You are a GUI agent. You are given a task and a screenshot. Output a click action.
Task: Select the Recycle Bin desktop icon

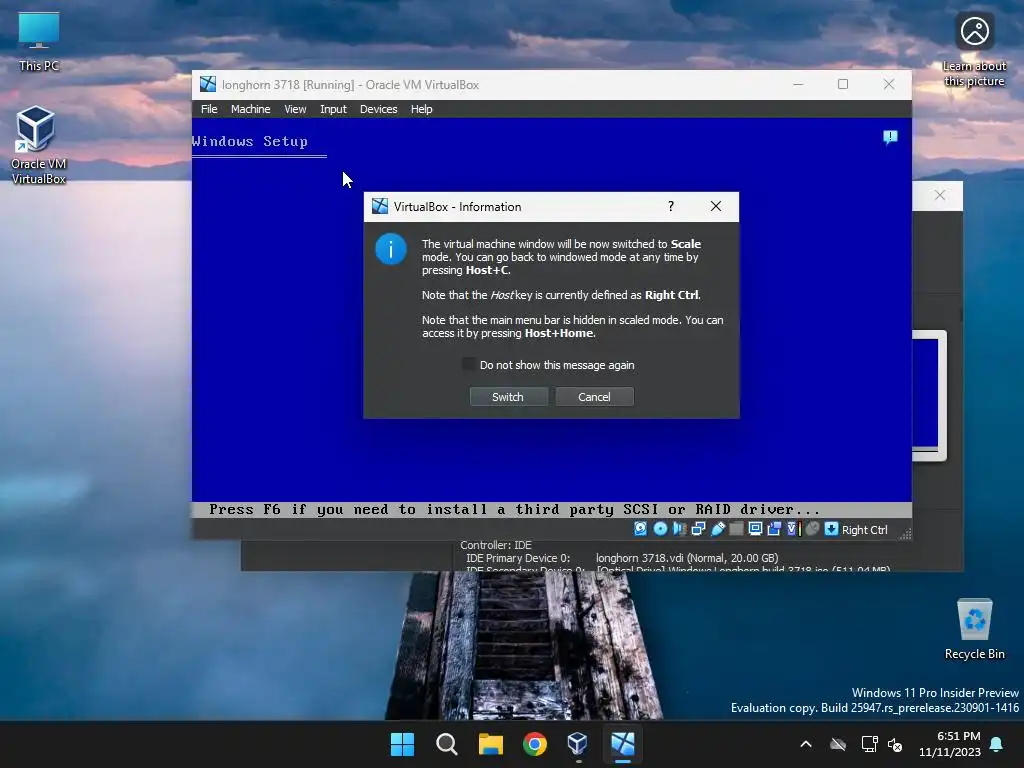(974, 628)
